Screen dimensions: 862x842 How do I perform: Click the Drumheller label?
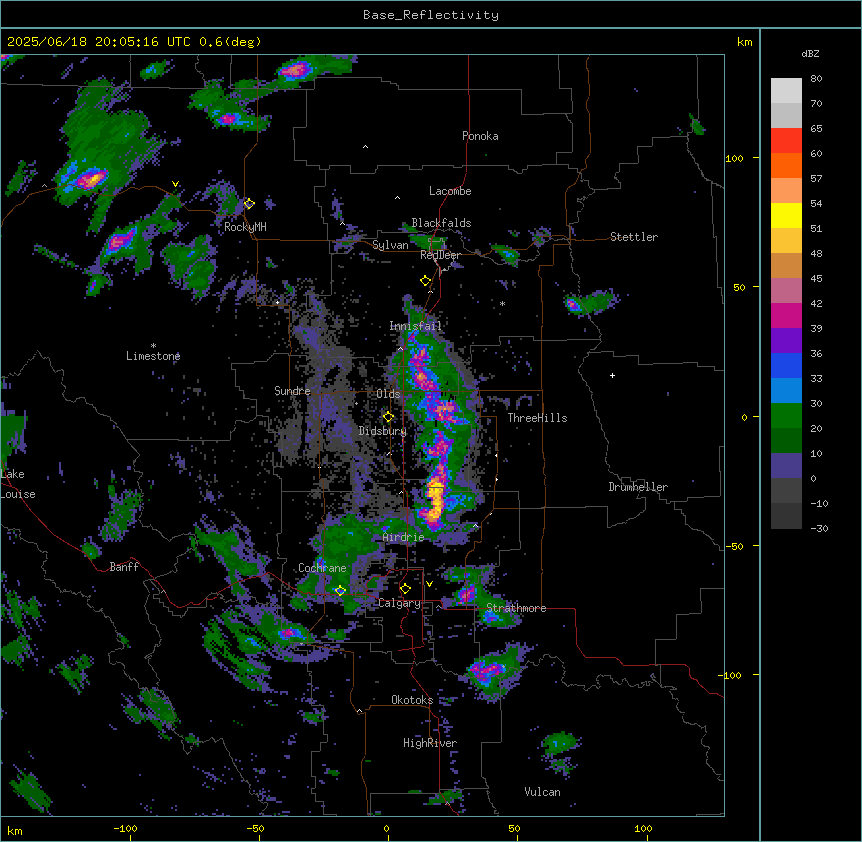click(x=638, y=487)
